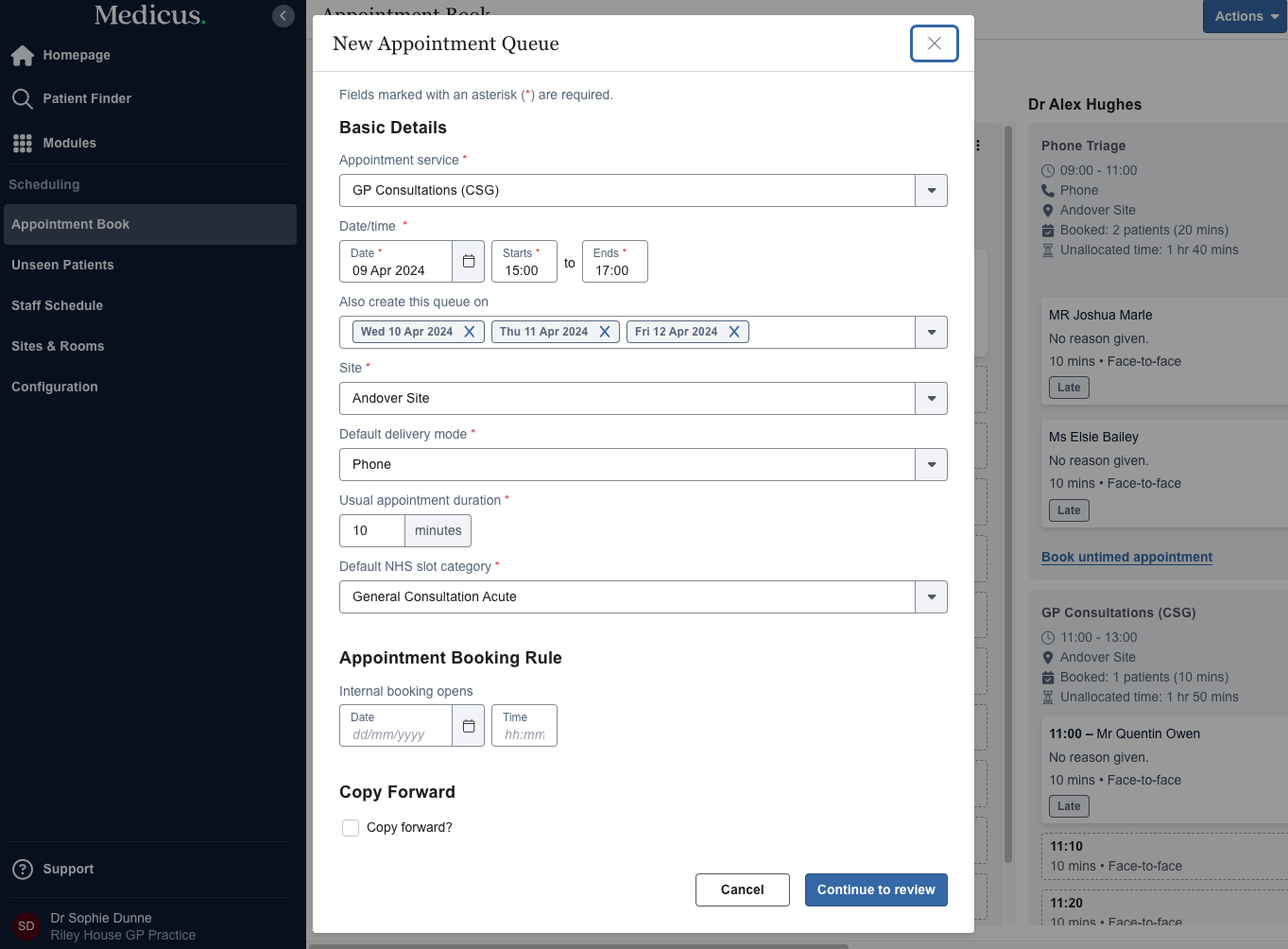
Task: Close the New Appointment Queue dialog
Action: pos(934,43)
